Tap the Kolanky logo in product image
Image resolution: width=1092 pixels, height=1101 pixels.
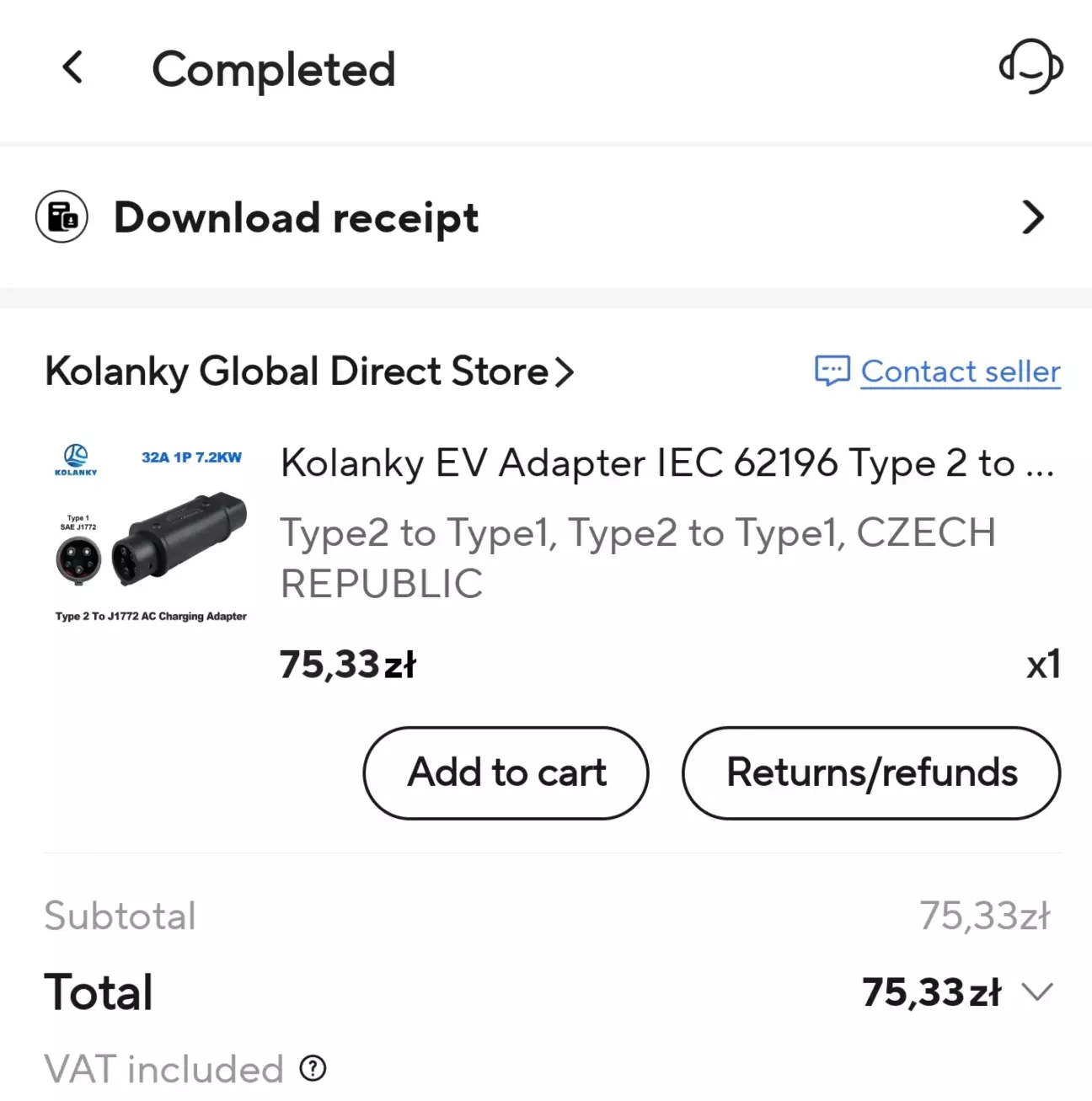click(76, 460)
